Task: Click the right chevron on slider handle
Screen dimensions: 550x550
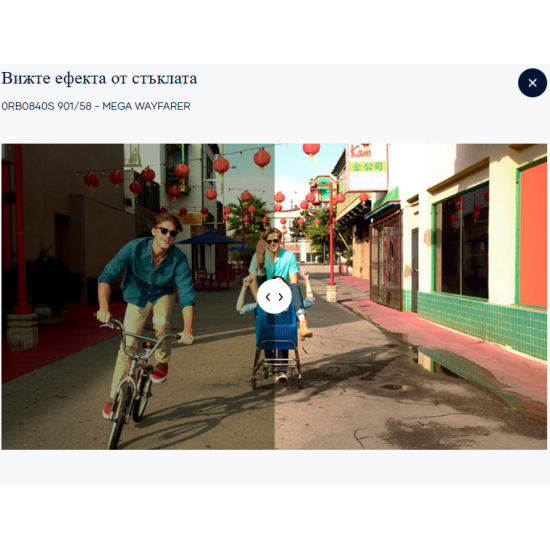Action: (281, 297)
